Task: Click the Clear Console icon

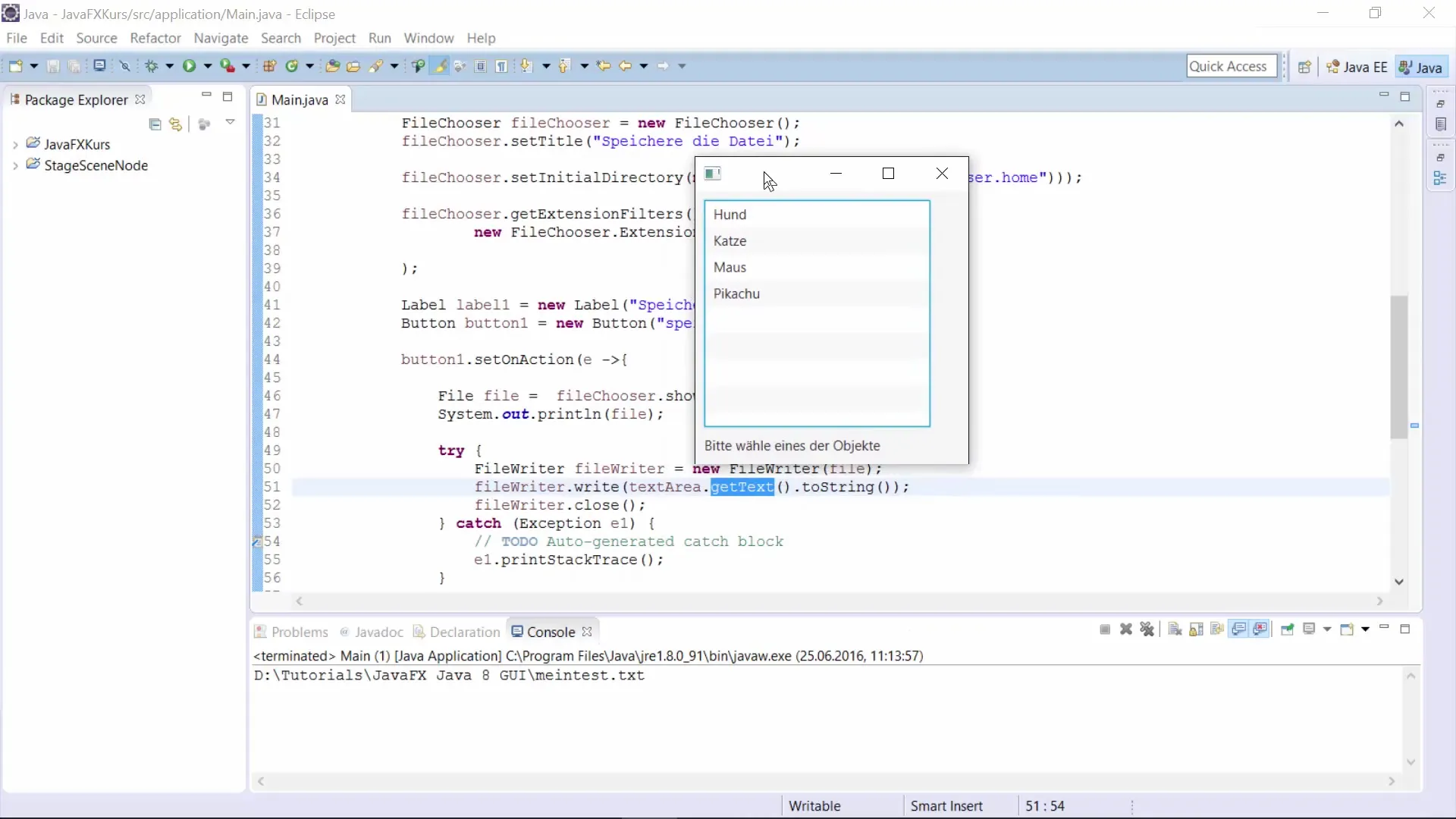Action: point(1175,629)
